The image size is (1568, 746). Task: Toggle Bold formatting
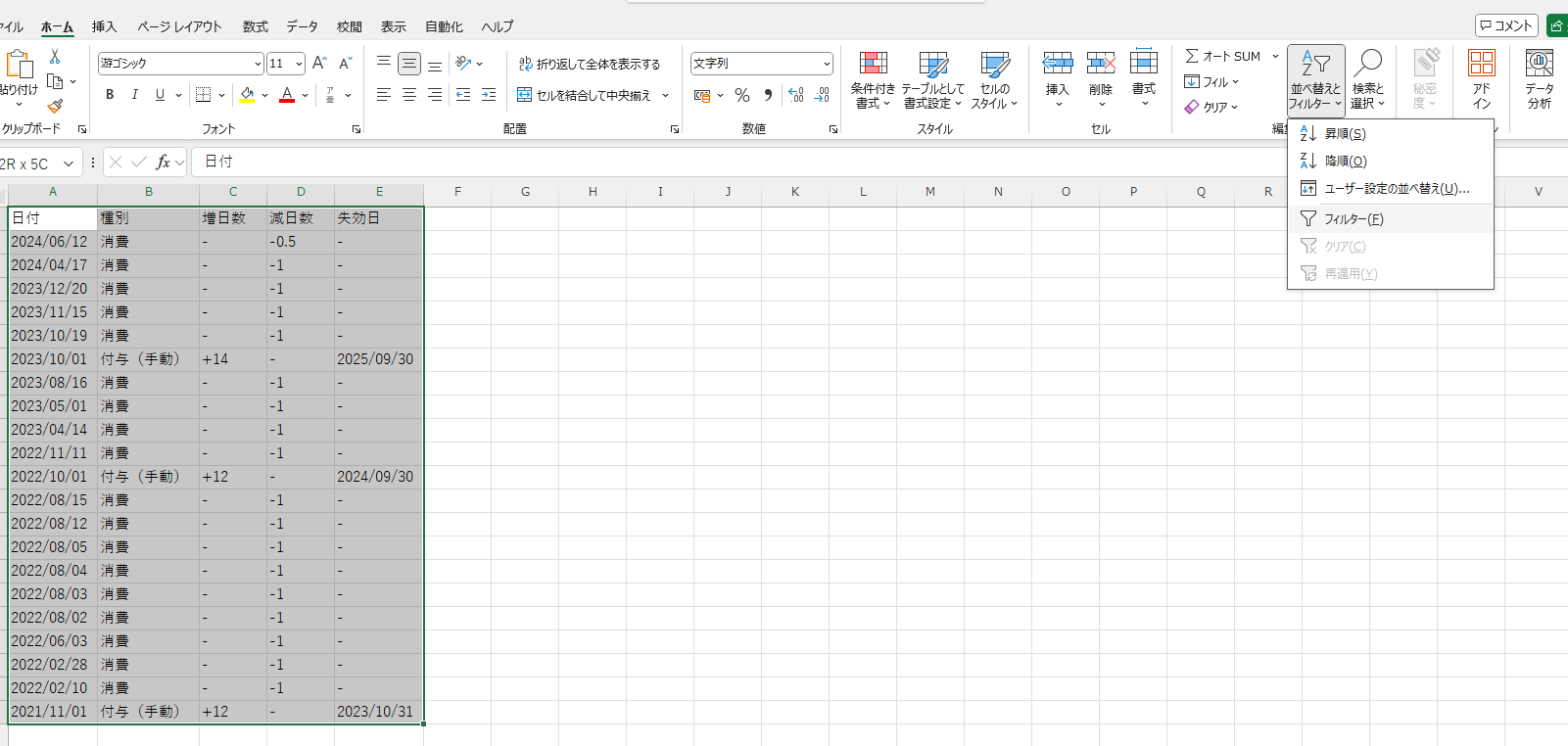[x=110, y=95]
